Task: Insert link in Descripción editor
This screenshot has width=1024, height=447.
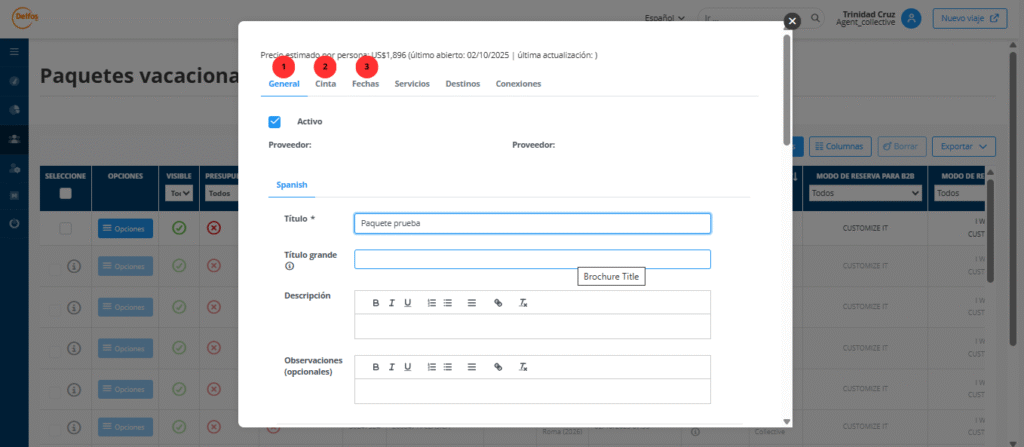Action: (498, 302)
